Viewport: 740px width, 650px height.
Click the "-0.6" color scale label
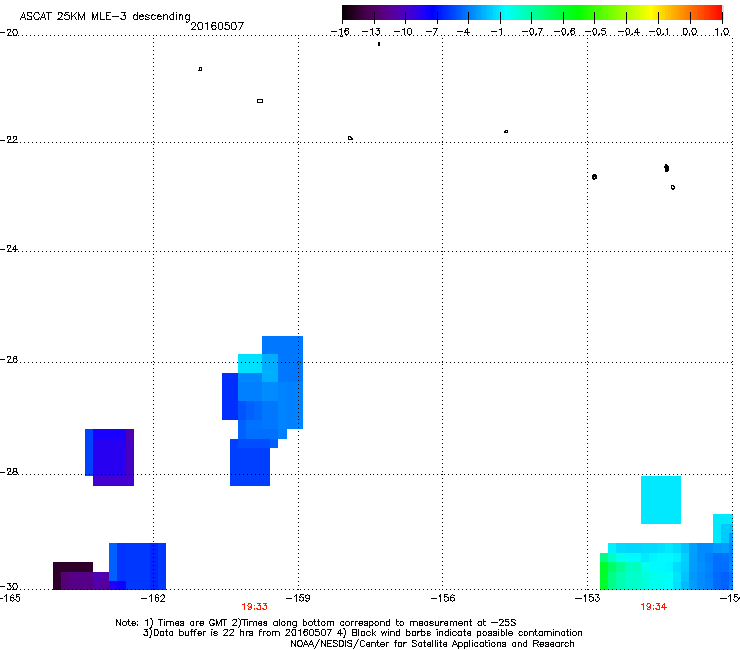(x=564, y=32)
